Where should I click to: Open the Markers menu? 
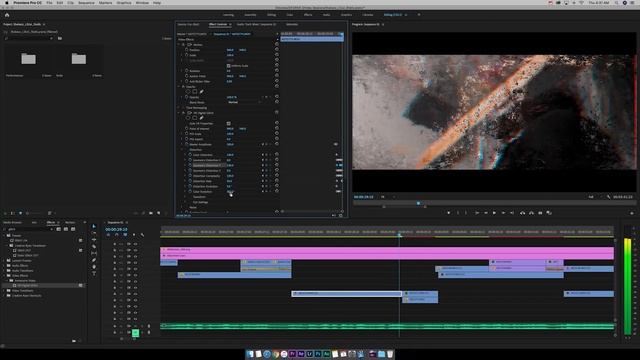[105, 3]
